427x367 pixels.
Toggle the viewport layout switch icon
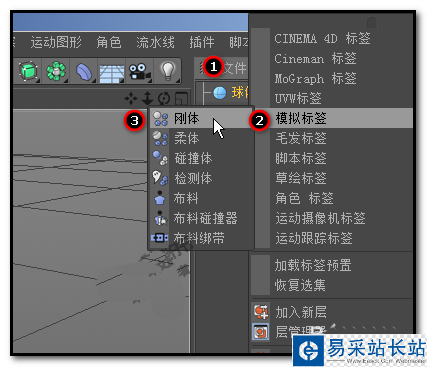coord(181,99)
